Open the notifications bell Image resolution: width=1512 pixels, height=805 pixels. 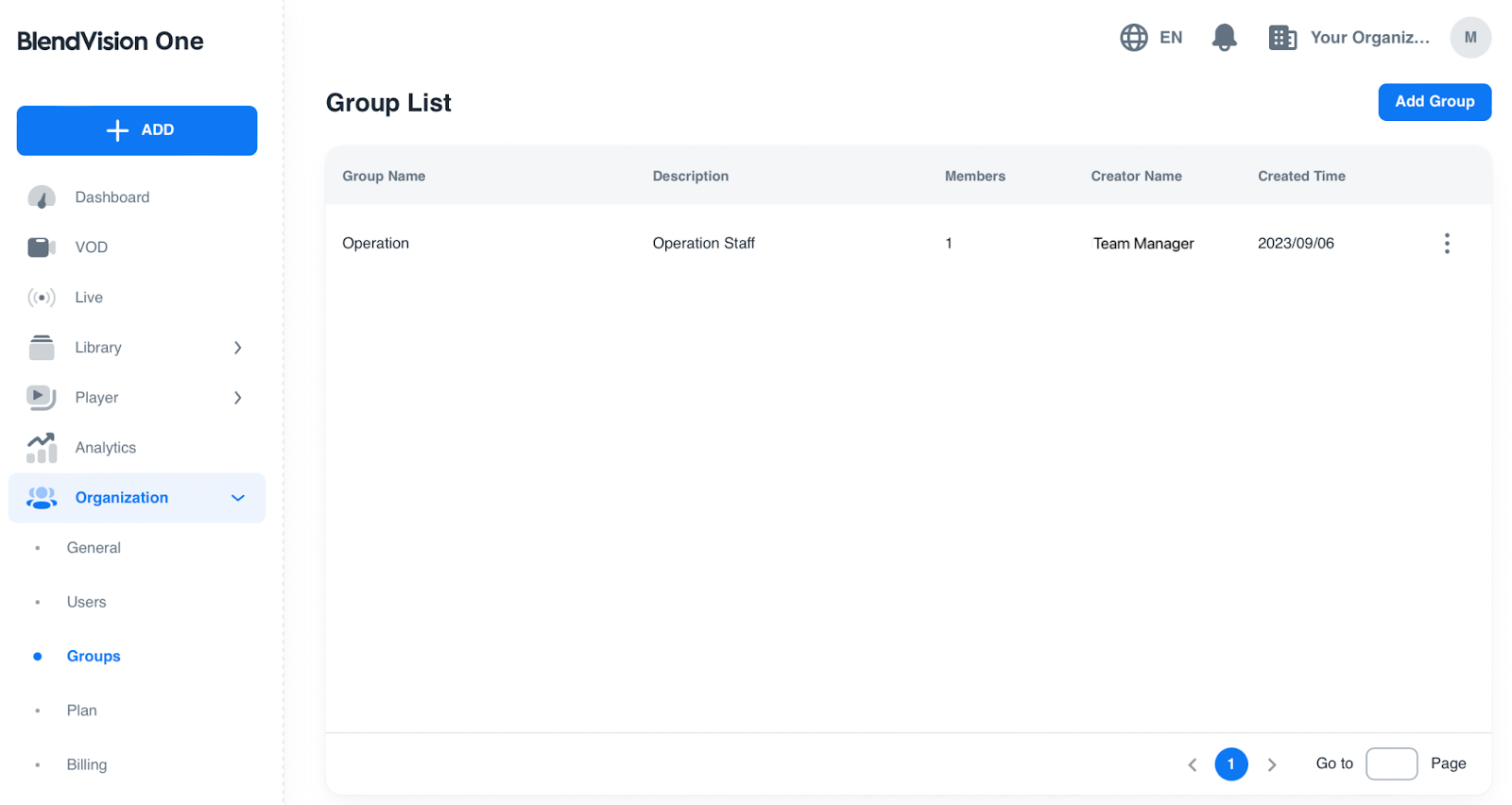tap(1224, 38)
